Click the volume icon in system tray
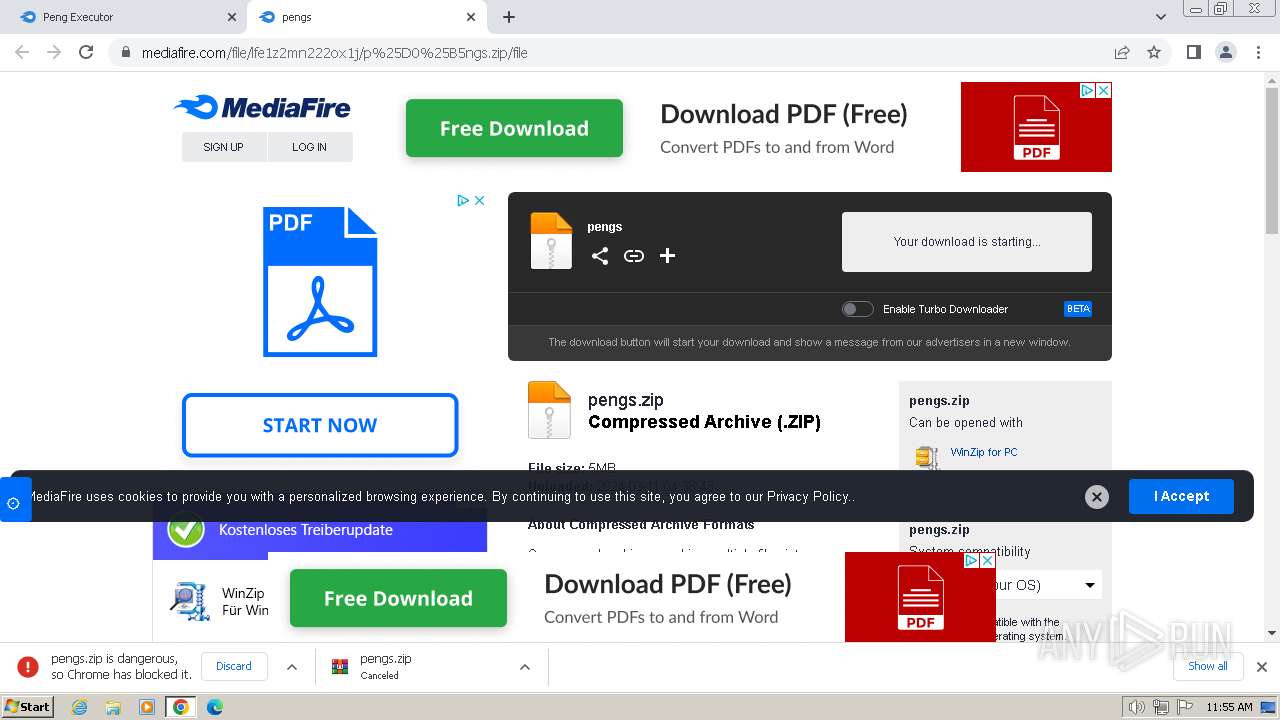The width and height of the screenshot is (1280, 720). pos(1136,707)
